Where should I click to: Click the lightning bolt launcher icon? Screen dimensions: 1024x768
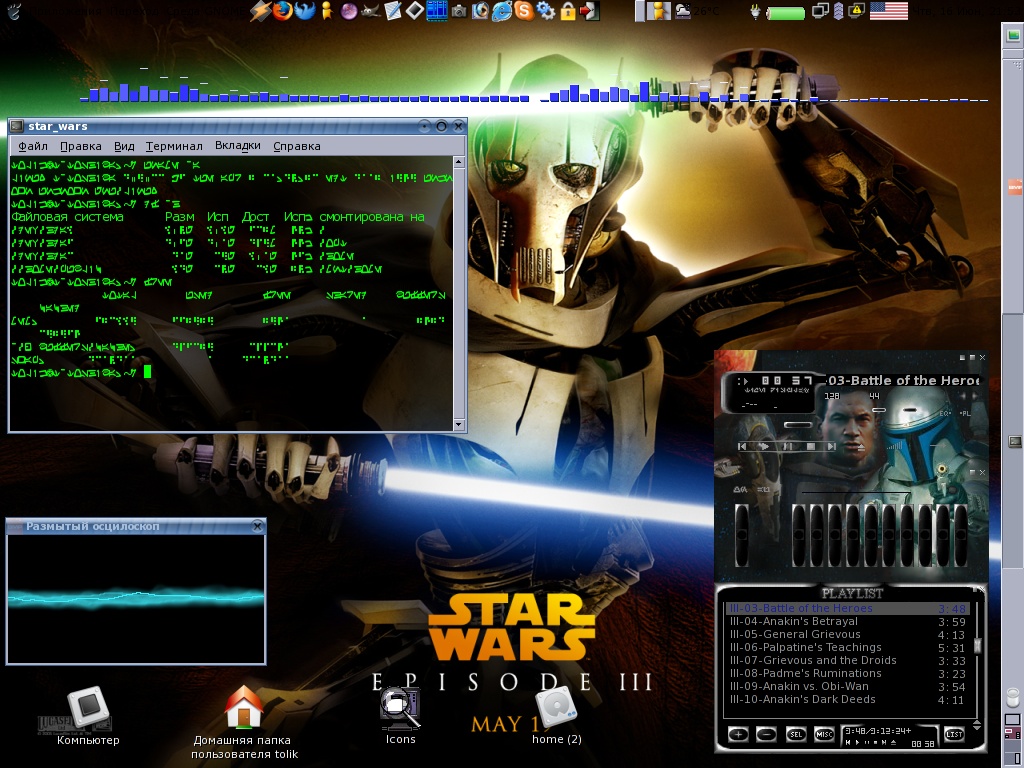coord(261,10)
